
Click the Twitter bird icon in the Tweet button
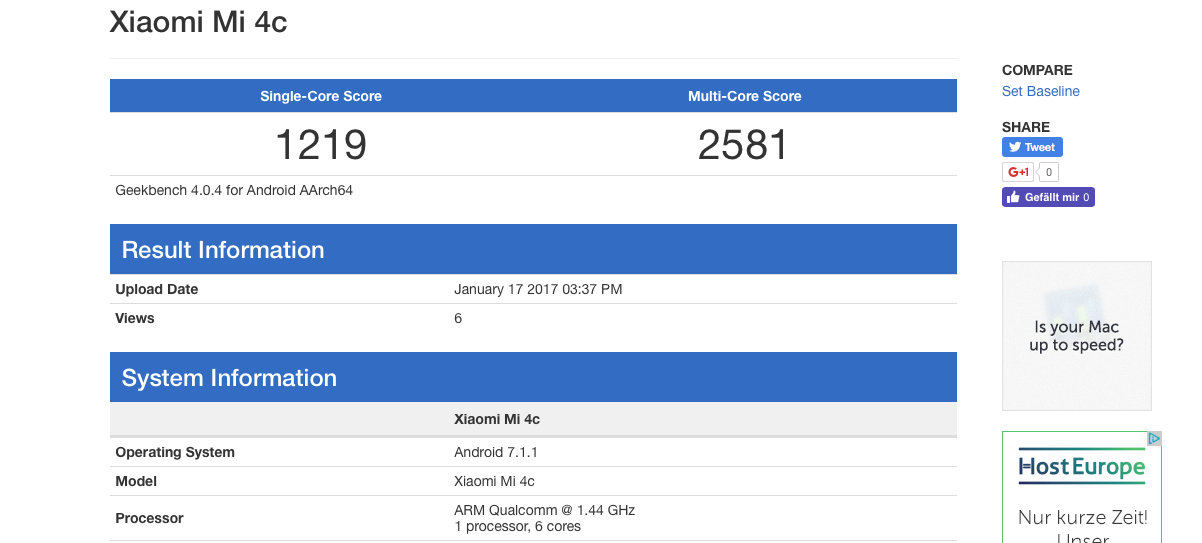click(1014, 147)
